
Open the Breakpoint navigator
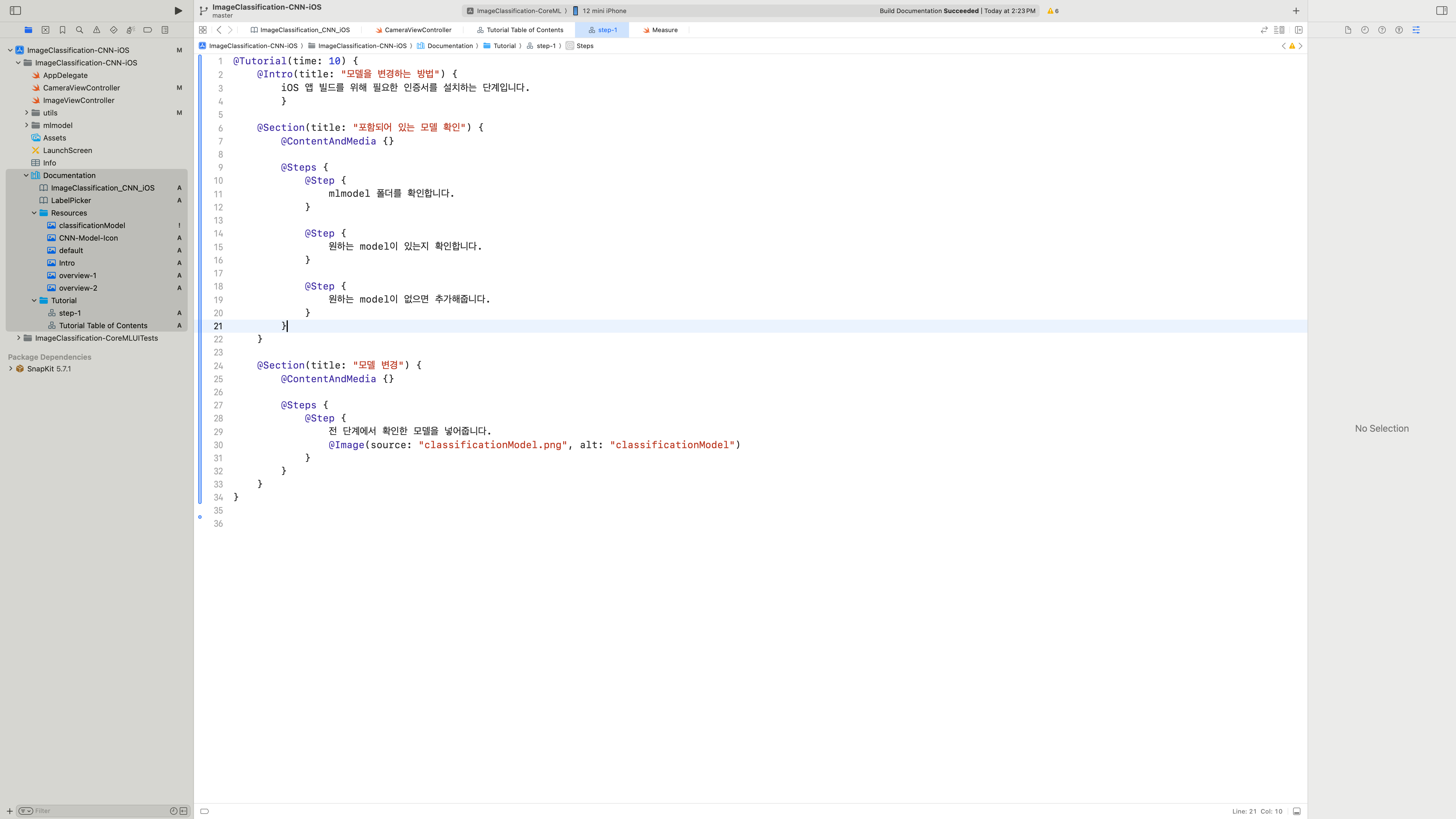tap(148, 30)
